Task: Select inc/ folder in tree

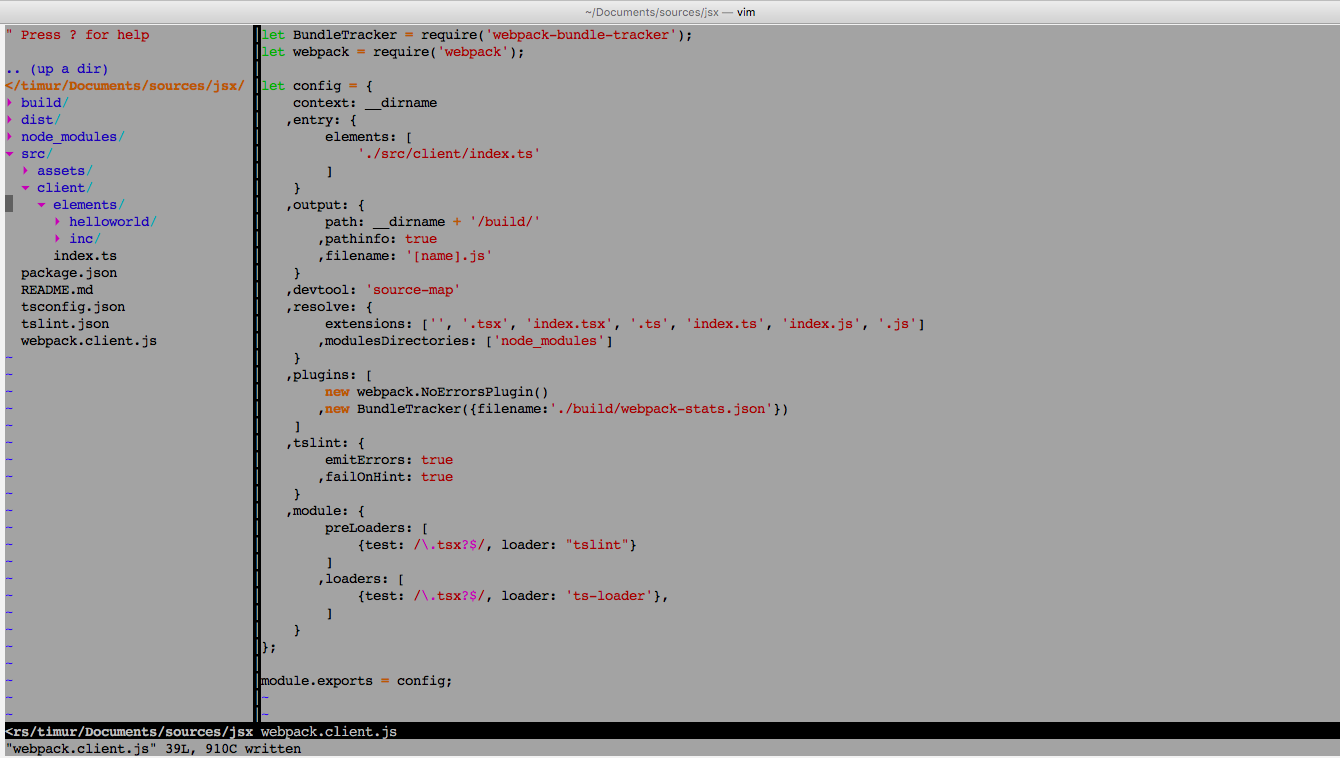Action: (x=85, y=239)
